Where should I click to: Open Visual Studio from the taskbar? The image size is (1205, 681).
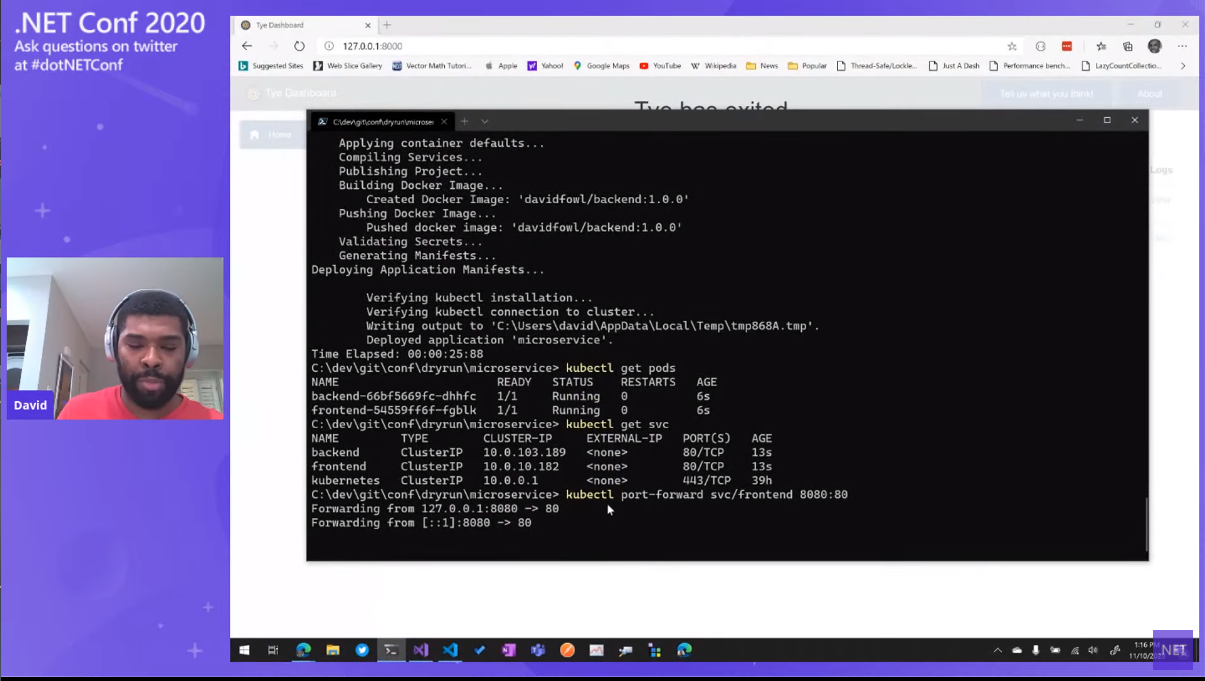(421, 650)
